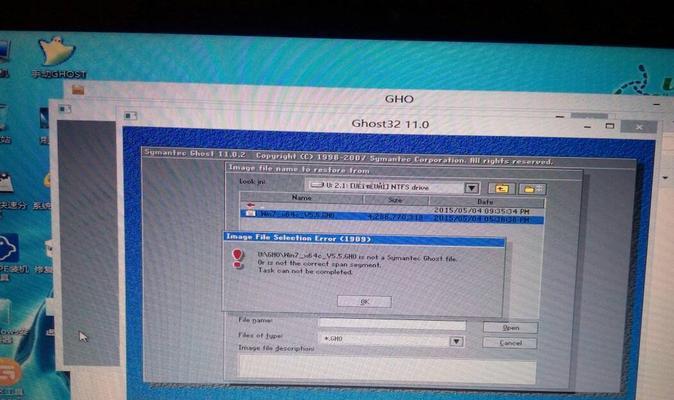The height and width of the screenshot is (400, 674).
Task: Minimize the Ghost32 11.0 window
Action: [x=588, y=126]
